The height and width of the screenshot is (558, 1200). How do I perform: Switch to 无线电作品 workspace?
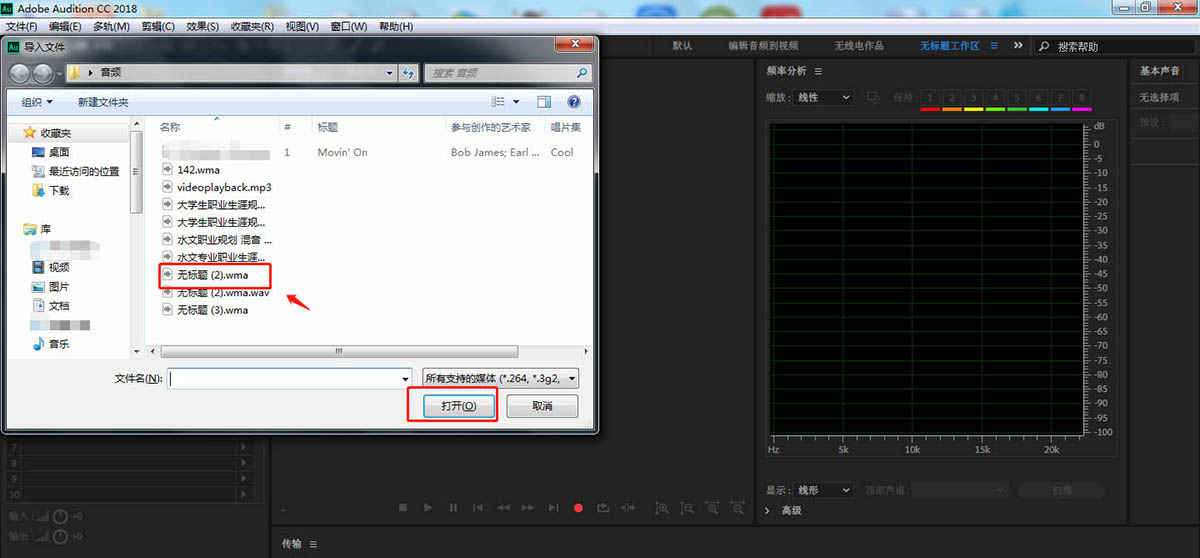click(859, 46)
